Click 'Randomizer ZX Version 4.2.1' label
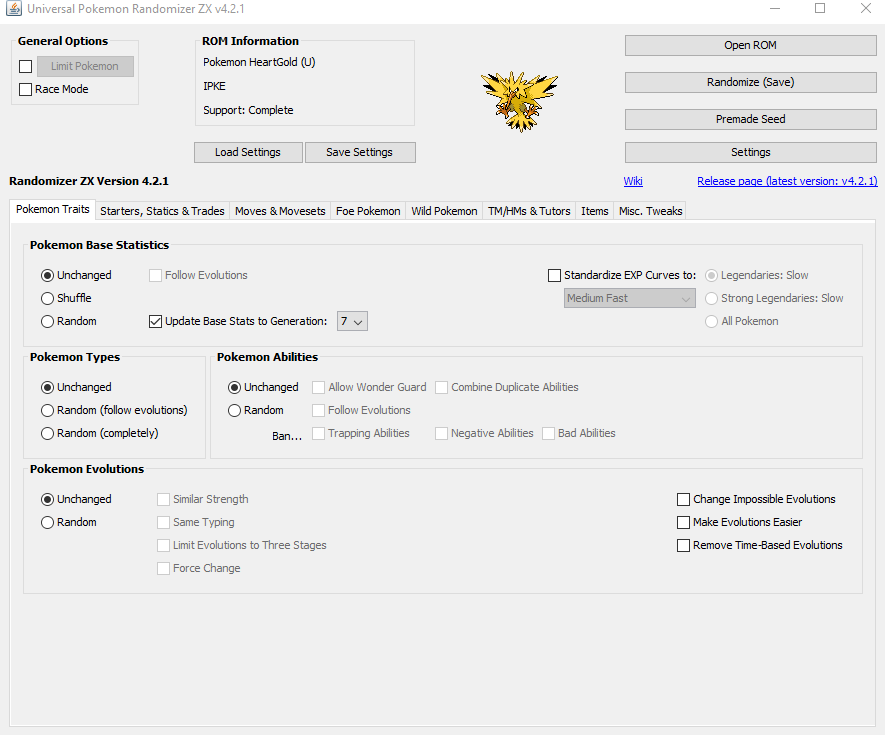The height and width of the screenshot is (735, 885). pos(89,181)
